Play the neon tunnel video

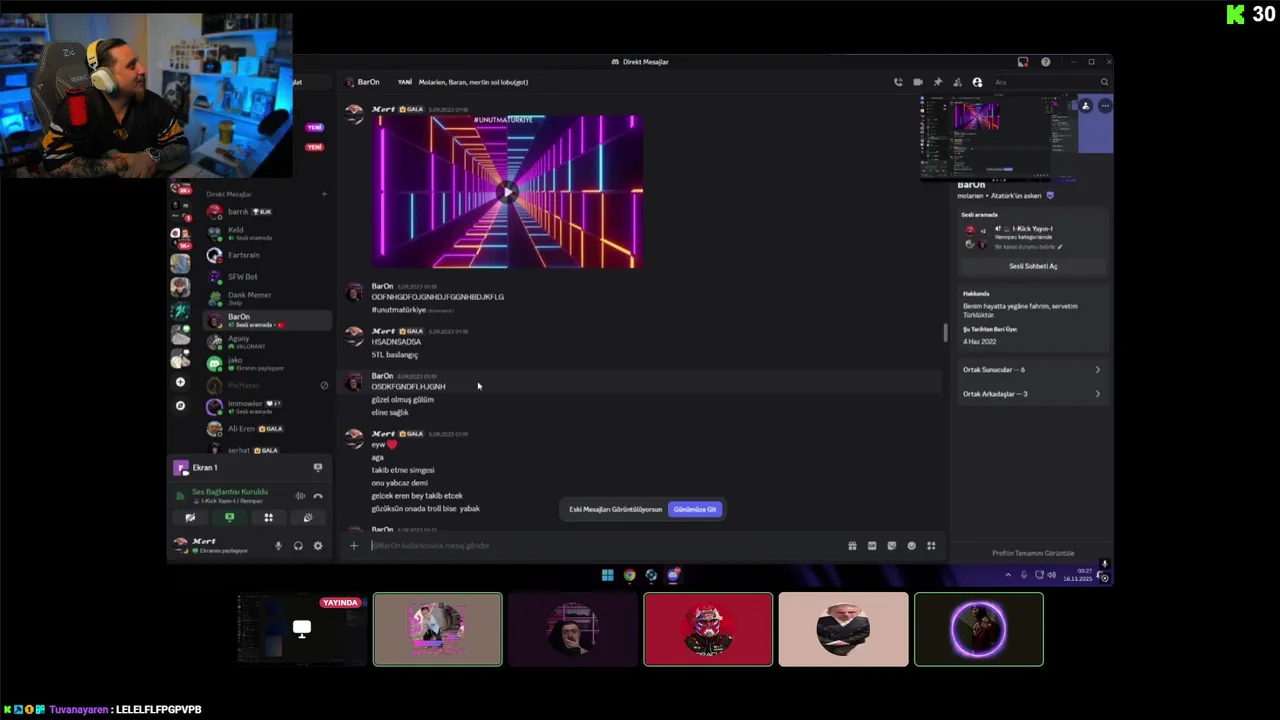click(x=508, y=191)
